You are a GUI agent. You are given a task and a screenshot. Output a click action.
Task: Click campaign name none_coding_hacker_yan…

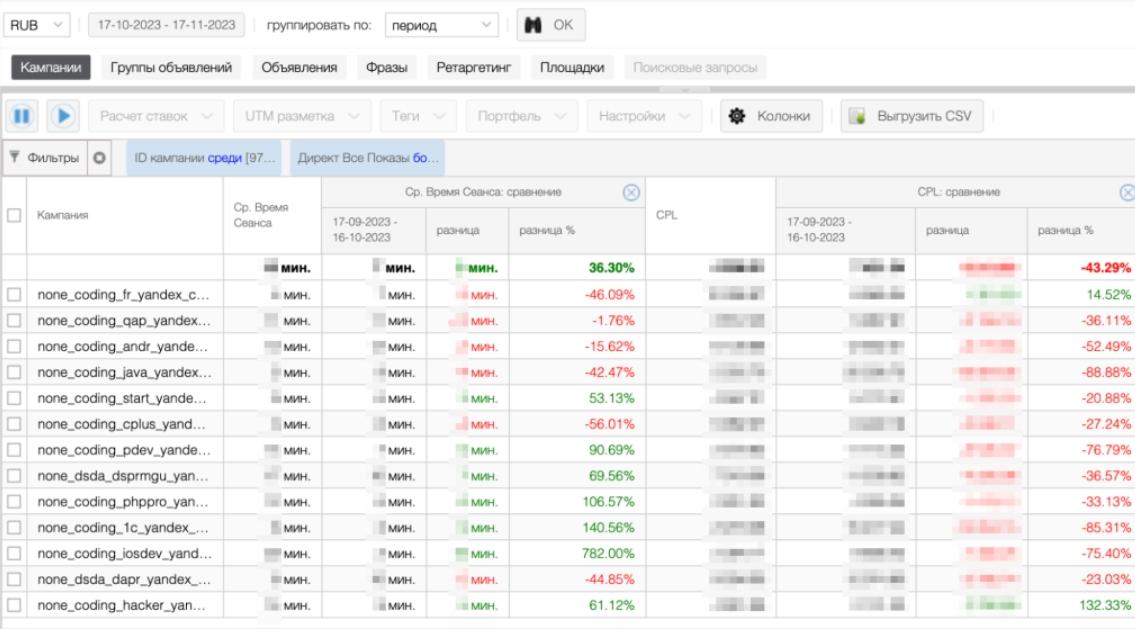pos(121,605)
